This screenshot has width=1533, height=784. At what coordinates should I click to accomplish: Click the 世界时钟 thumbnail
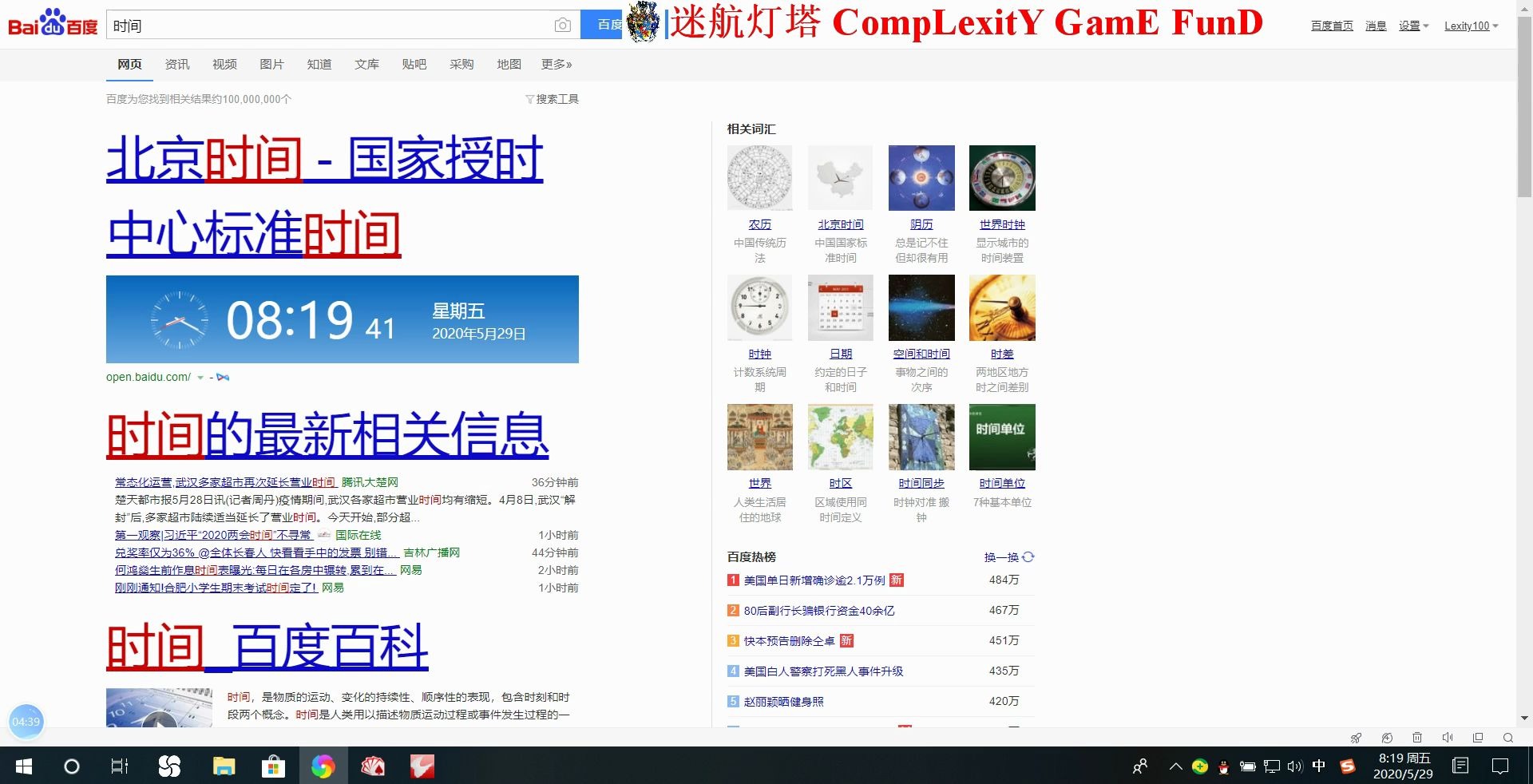point(1002,178)
